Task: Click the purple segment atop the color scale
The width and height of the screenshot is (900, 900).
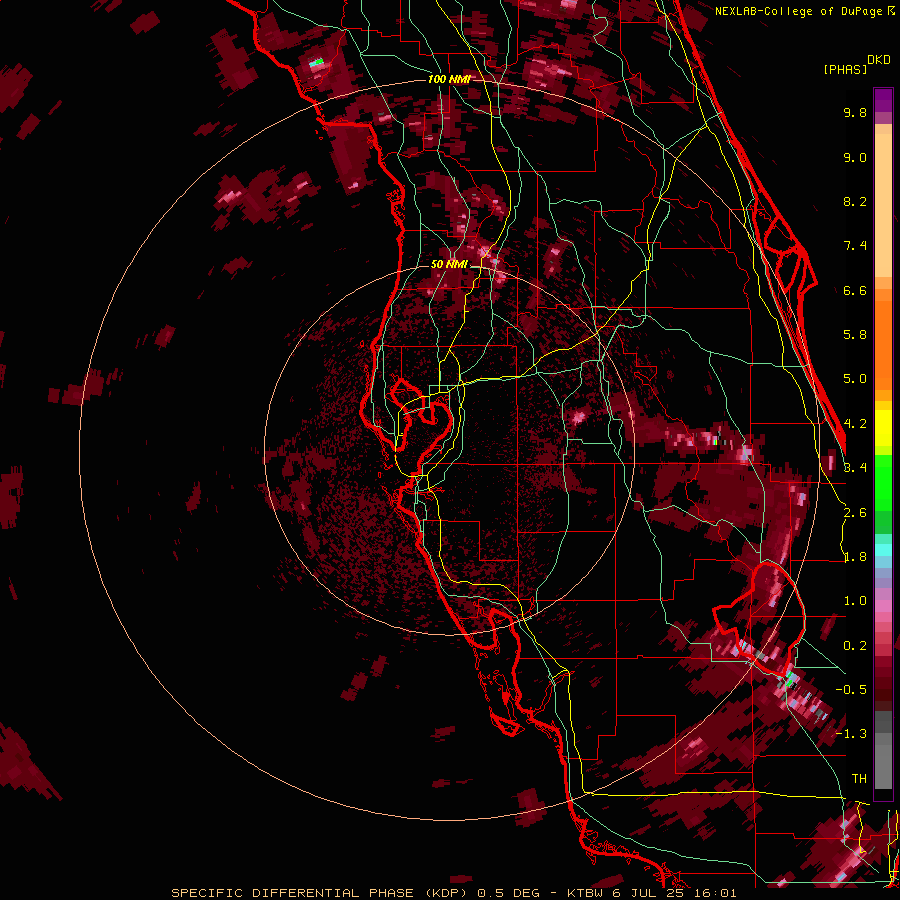Action: [883, 100]
